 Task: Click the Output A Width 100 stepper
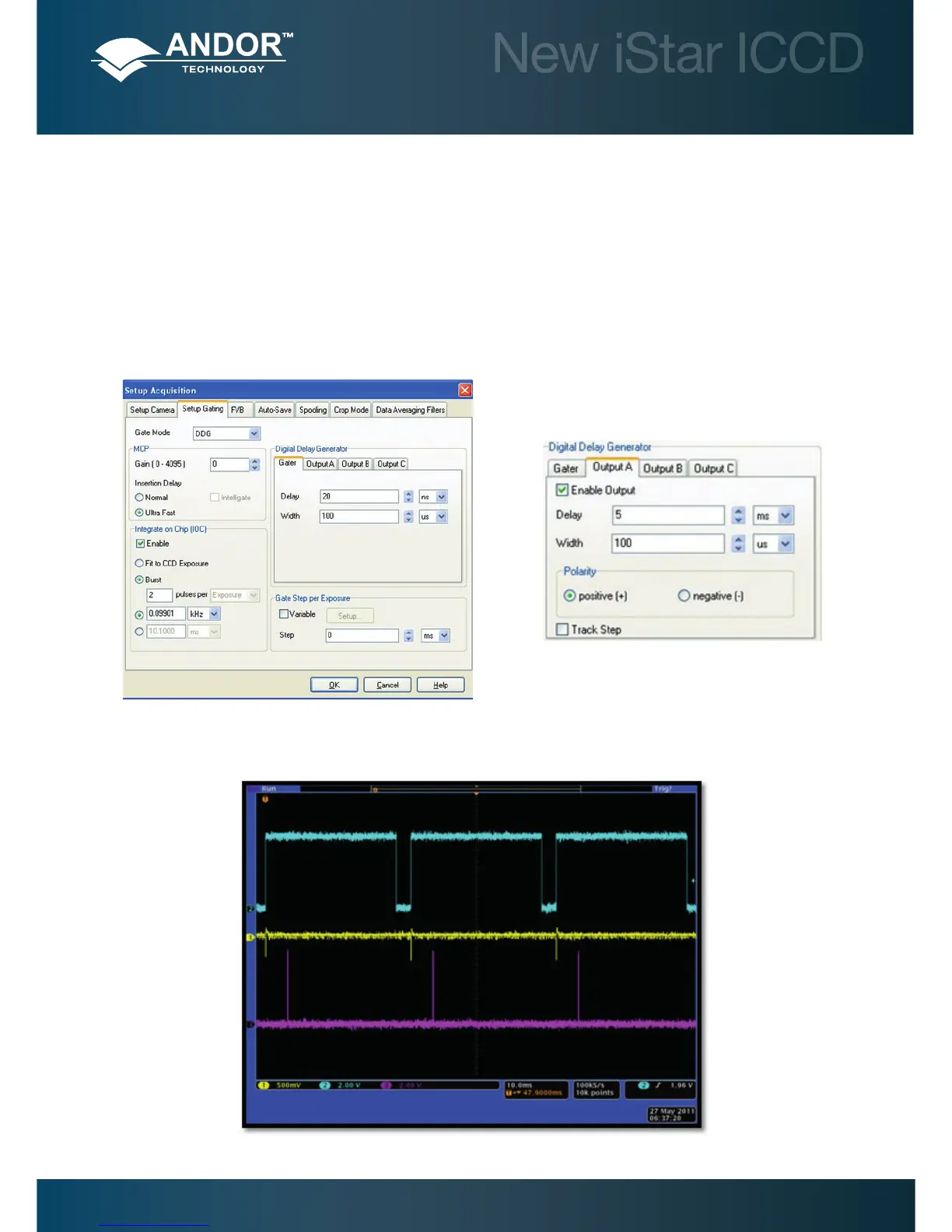tap(739, 544)
